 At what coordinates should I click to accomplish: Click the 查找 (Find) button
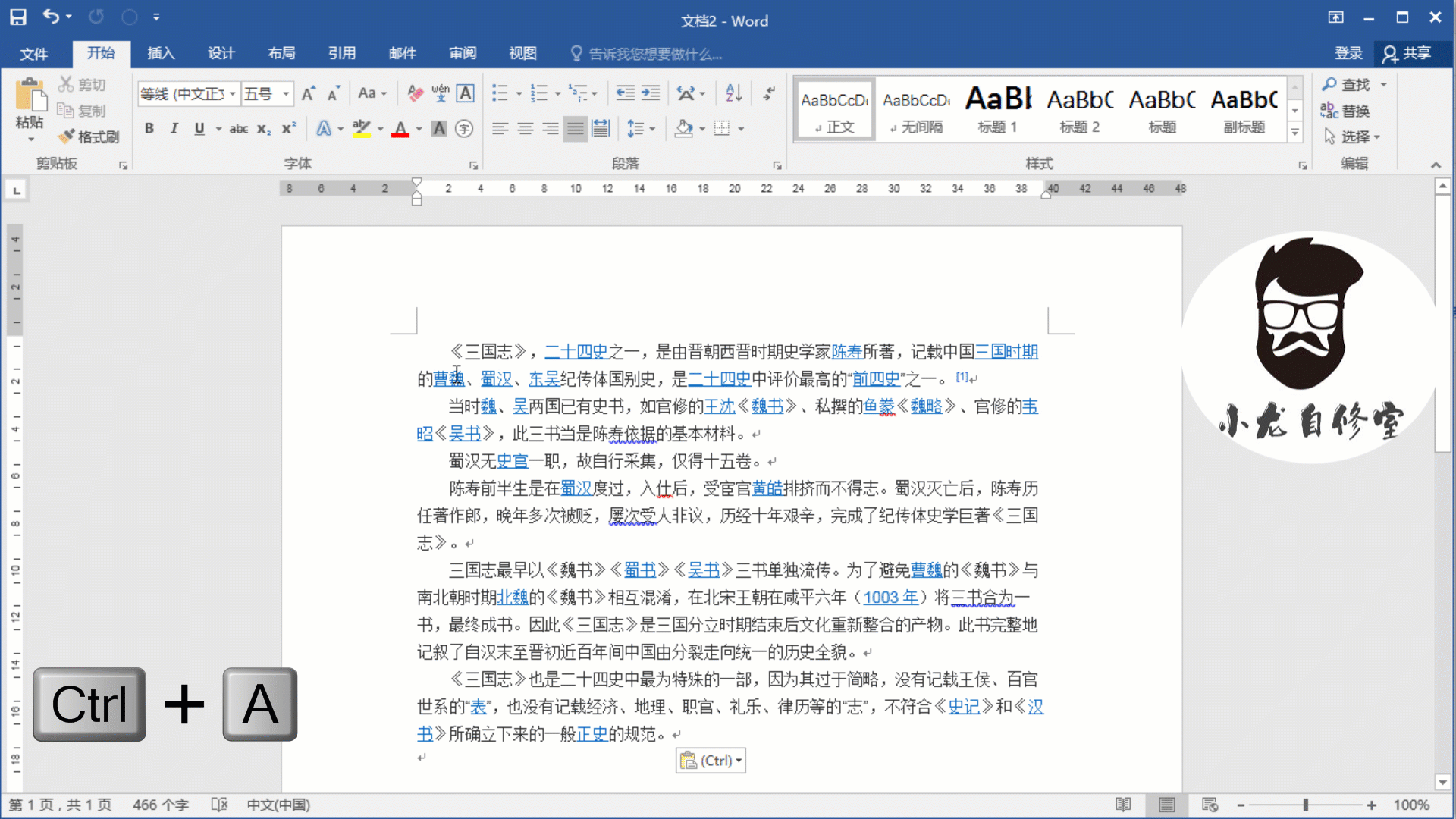pos(1346,84)
